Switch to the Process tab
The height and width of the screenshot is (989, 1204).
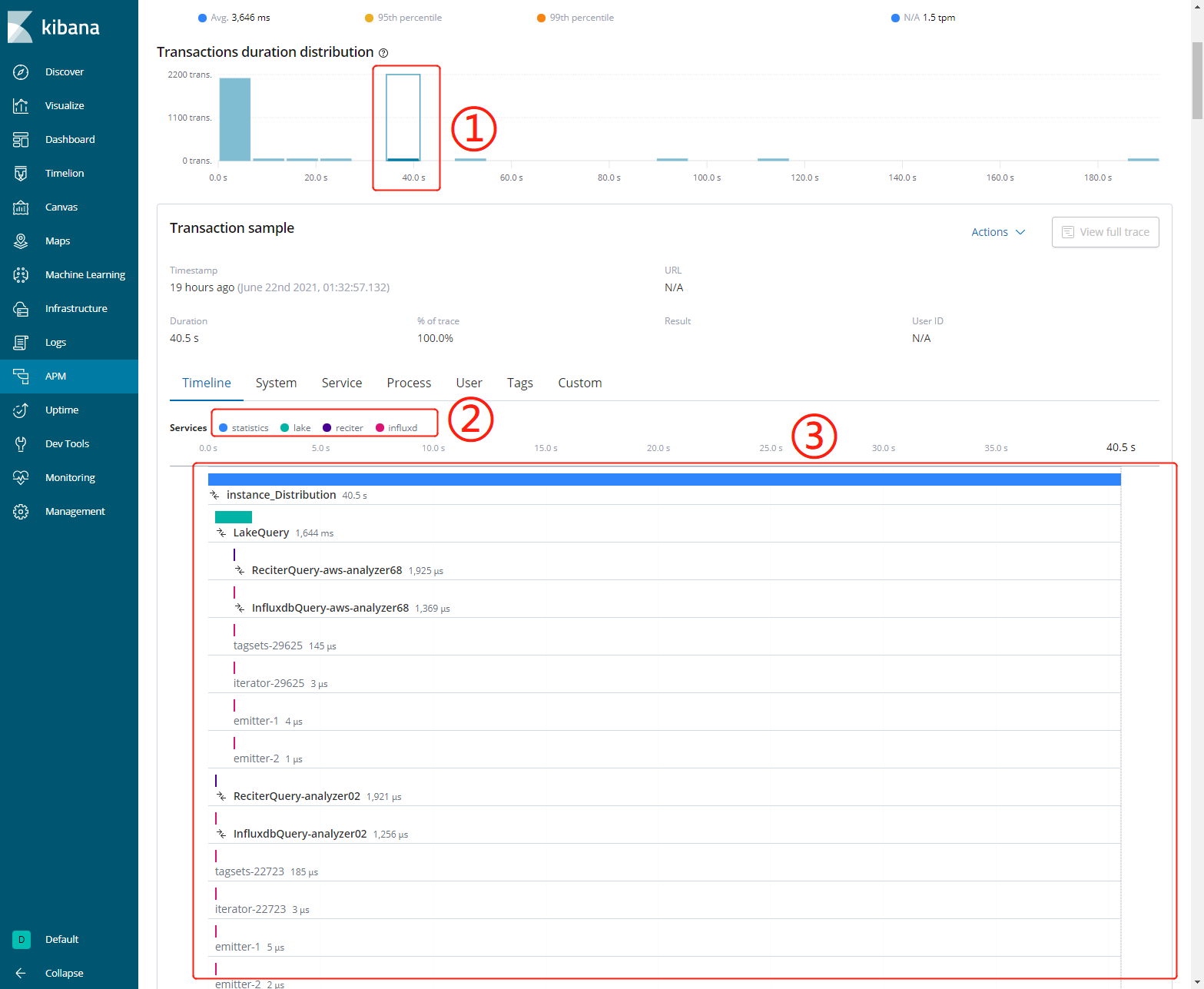tap(409, 383)
